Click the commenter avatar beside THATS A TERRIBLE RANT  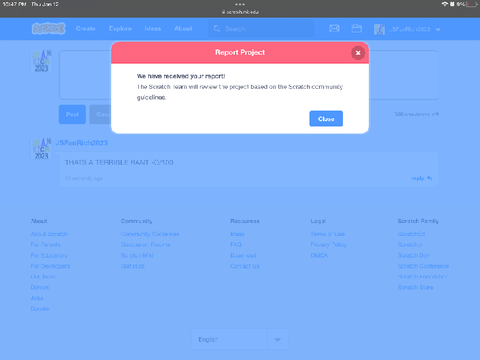41,149
